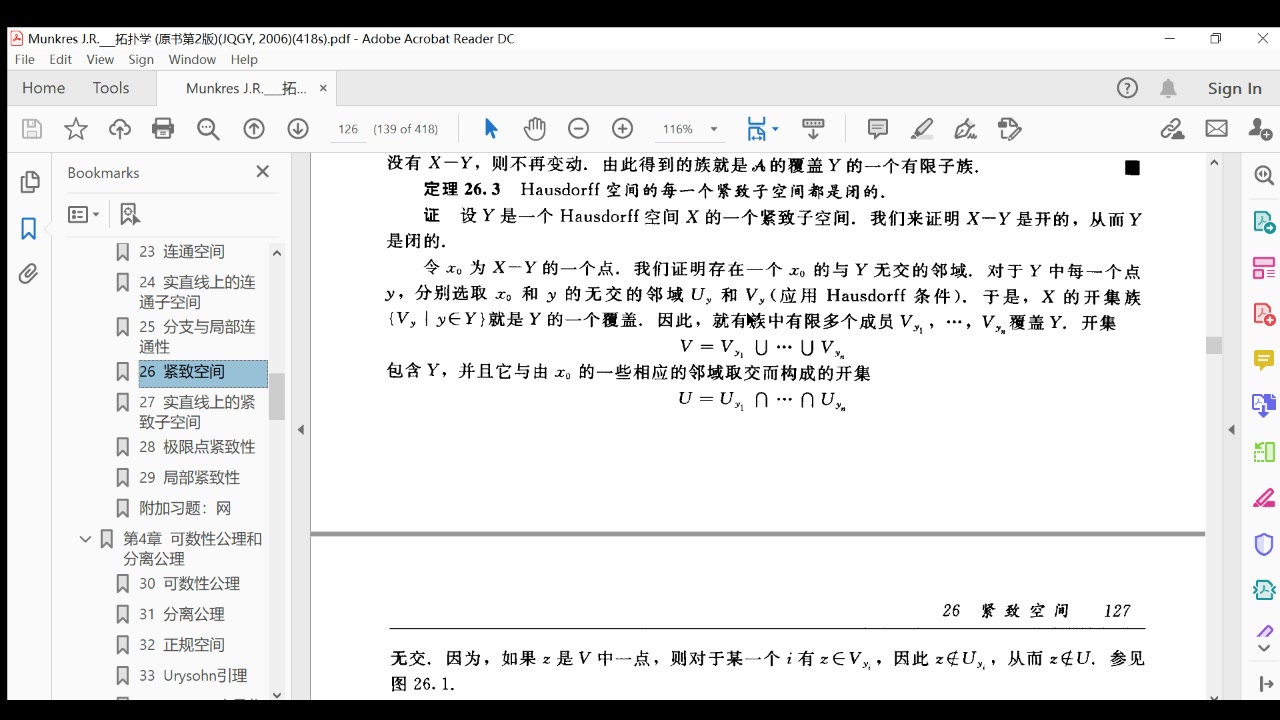Close the Bookmarks panel

click(x=263, y=172)
